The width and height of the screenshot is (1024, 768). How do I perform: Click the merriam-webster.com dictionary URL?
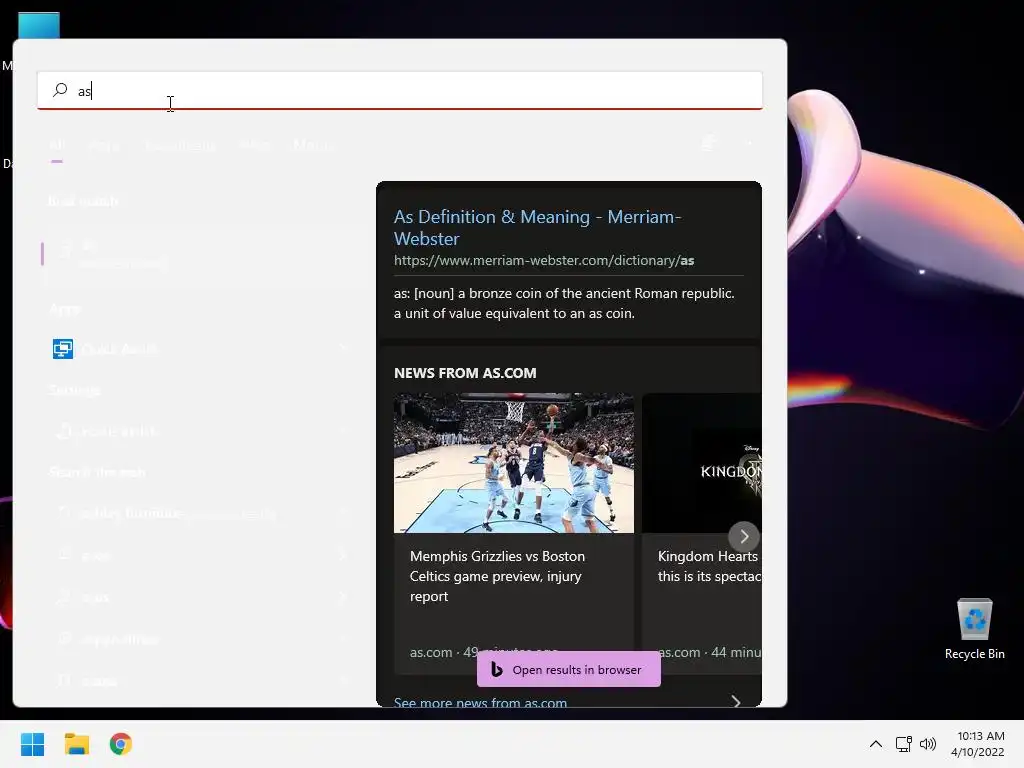point(543,261)
